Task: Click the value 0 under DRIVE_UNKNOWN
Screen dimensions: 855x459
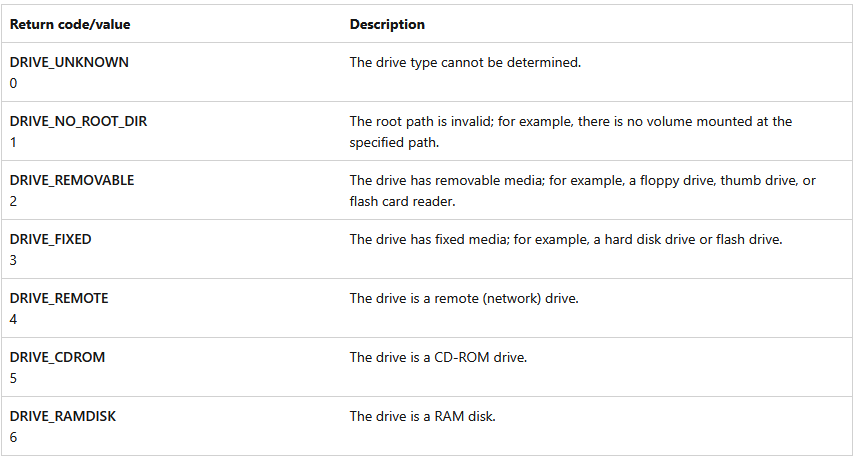Action: [14, 83]
